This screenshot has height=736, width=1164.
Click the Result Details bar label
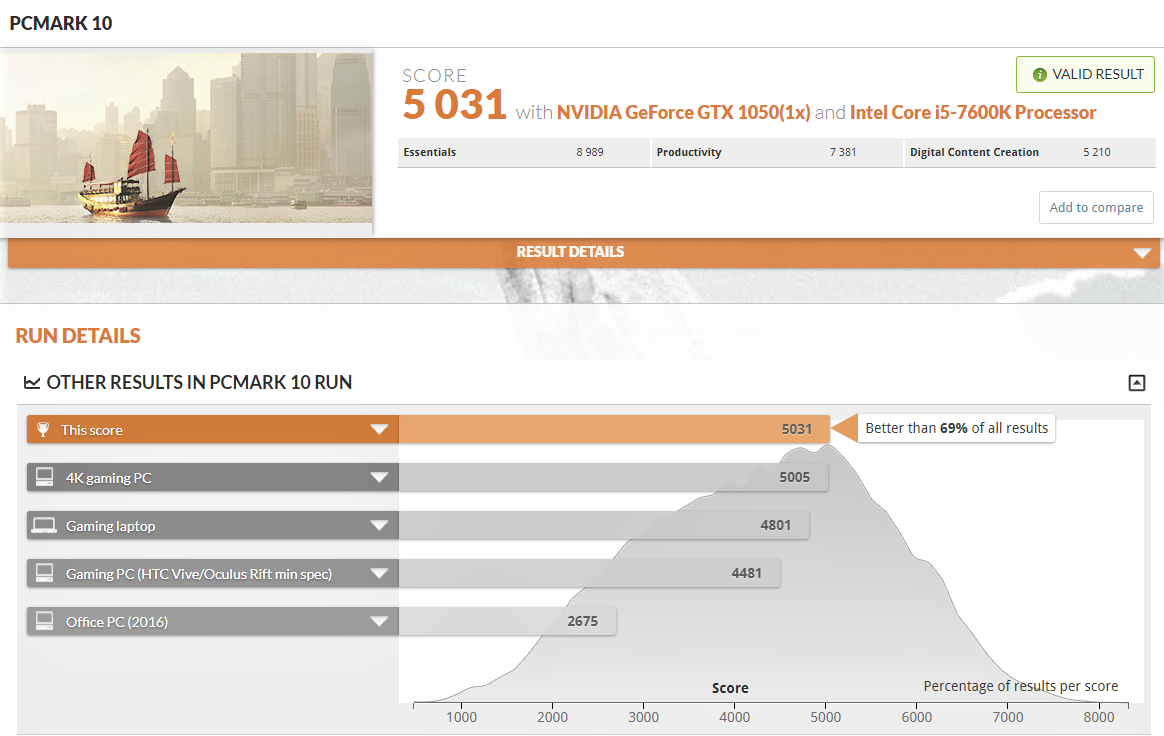pos(570,252)
